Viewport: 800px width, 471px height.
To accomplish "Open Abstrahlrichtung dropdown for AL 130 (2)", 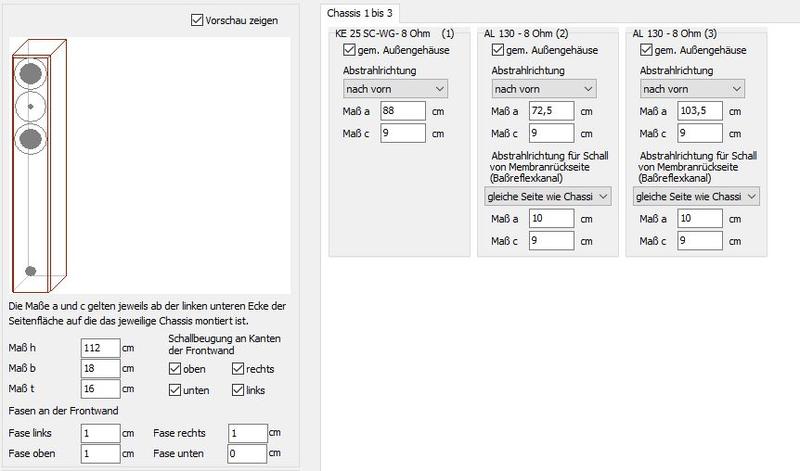I will click(545, 90).
